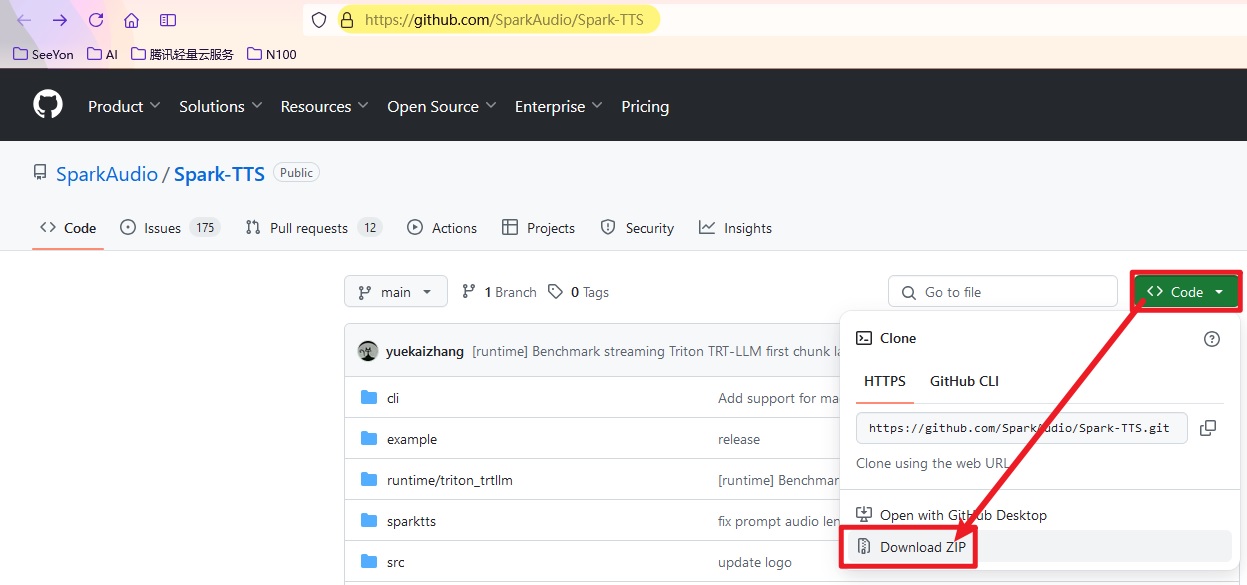The image size is (1247, 585).
Task: Toggle the green Code dropdown button
Action: click(x=1186, y=292)
